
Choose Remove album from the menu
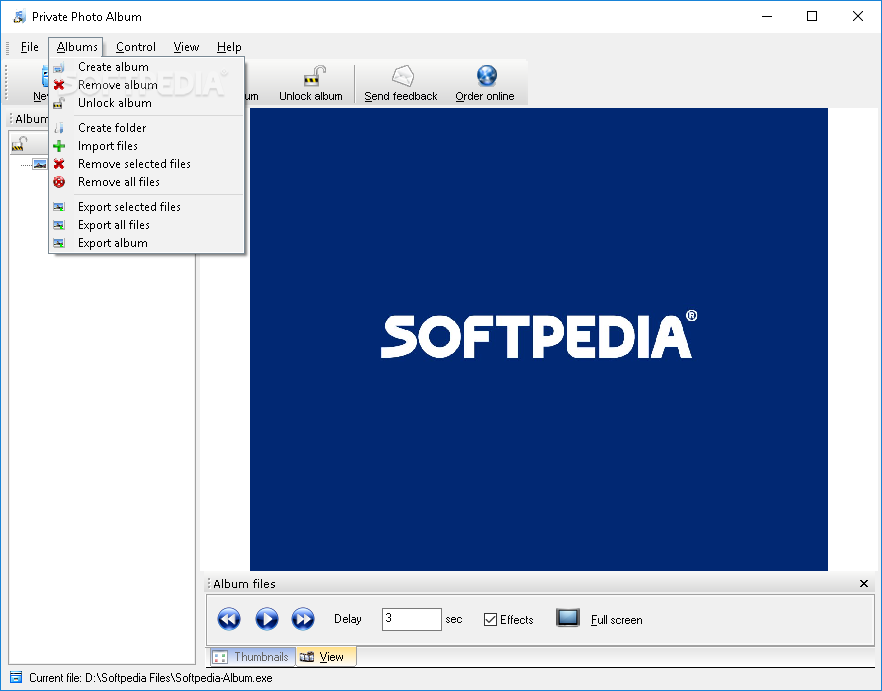click(x=147, y=85)
